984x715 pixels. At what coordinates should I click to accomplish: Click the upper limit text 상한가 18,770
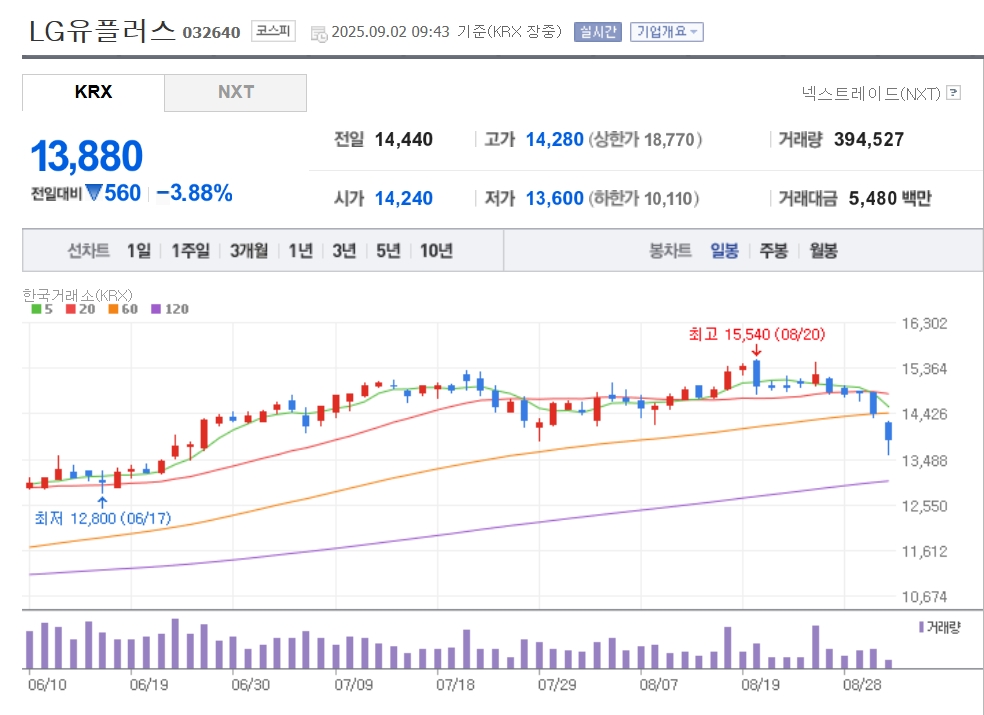tap(646, 139)
